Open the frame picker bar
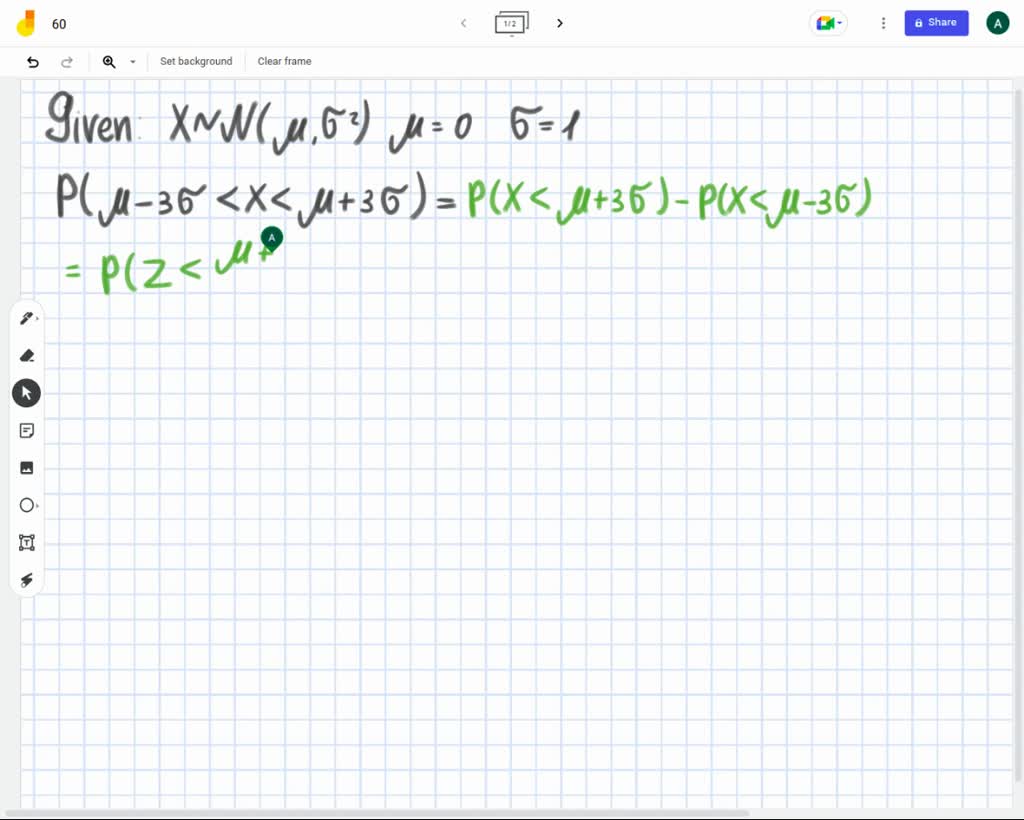The image size is (1024, 820). (x=511, y=22)
